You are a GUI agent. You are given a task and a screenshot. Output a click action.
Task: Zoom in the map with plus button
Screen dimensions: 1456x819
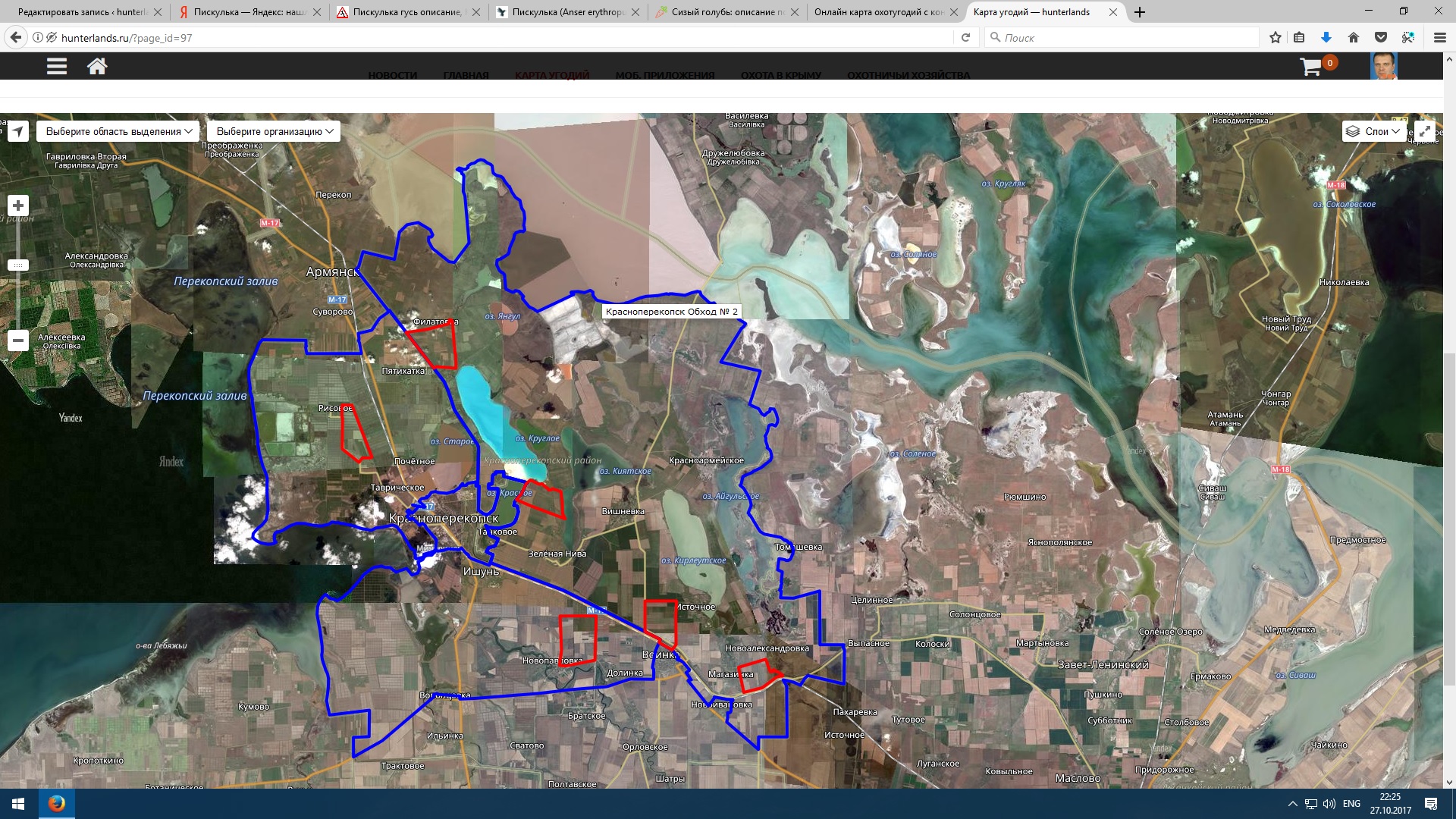(x=18, y=206)
